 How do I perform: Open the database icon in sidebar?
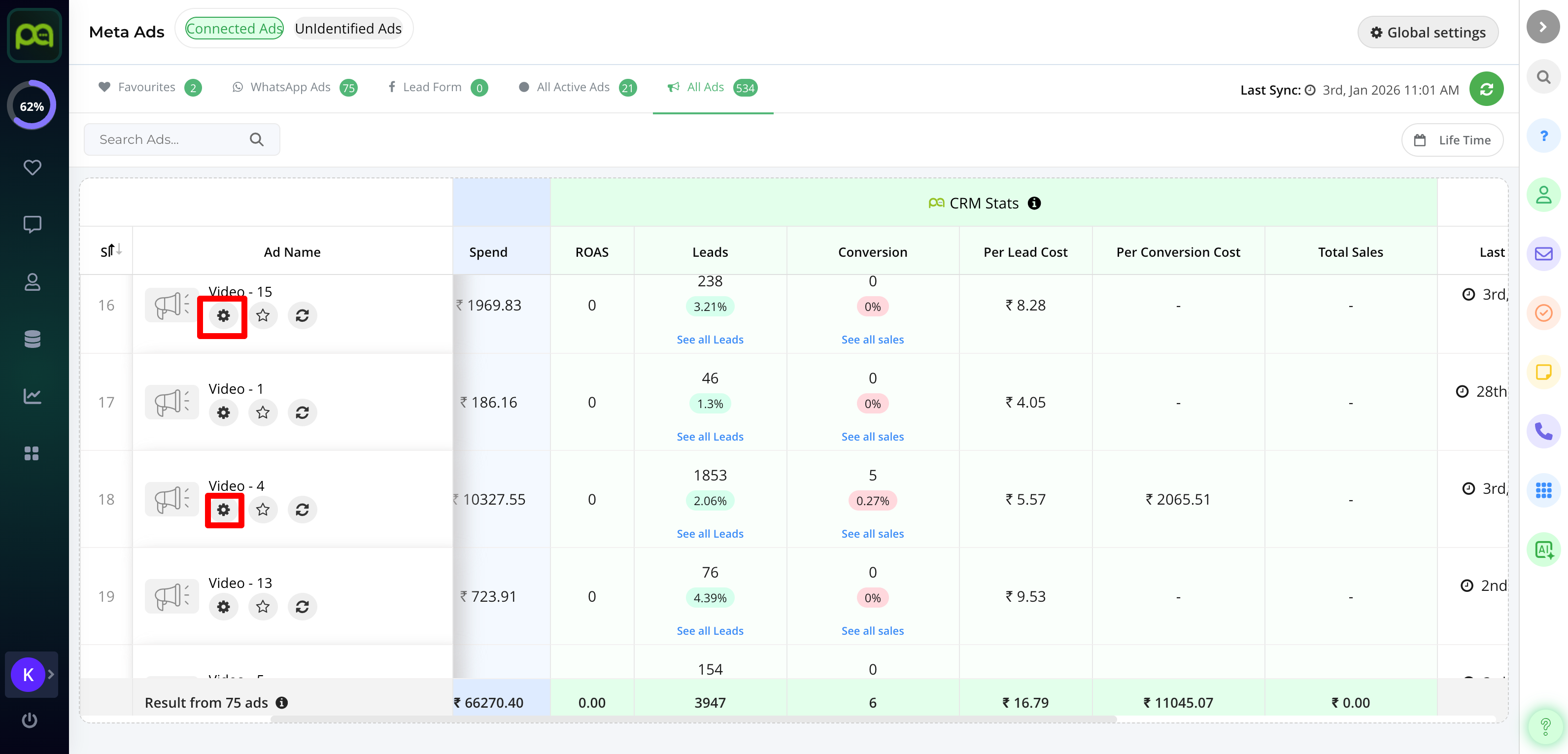(32, 339)
